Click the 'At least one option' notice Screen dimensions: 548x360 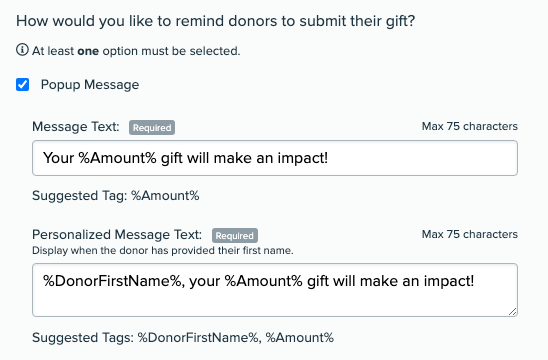[x=136, y=51]
